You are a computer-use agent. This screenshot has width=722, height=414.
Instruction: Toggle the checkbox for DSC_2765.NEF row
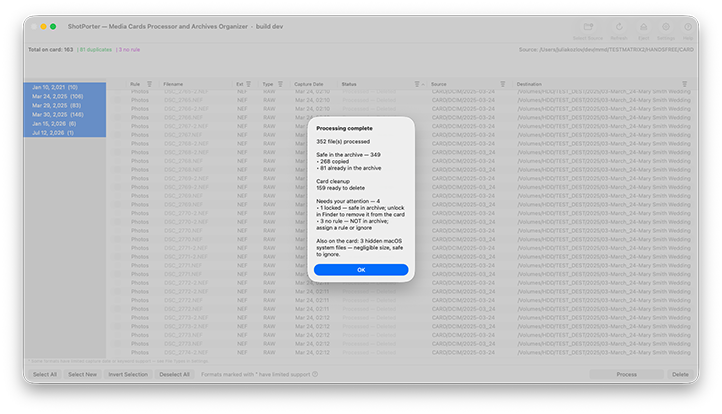(118, 100)
